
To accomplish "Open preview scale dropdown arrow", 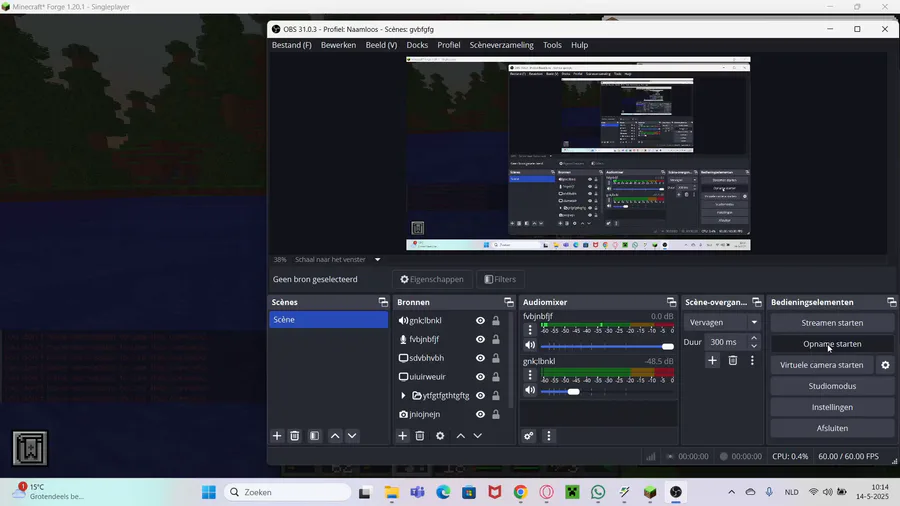I will click(378, 259).
